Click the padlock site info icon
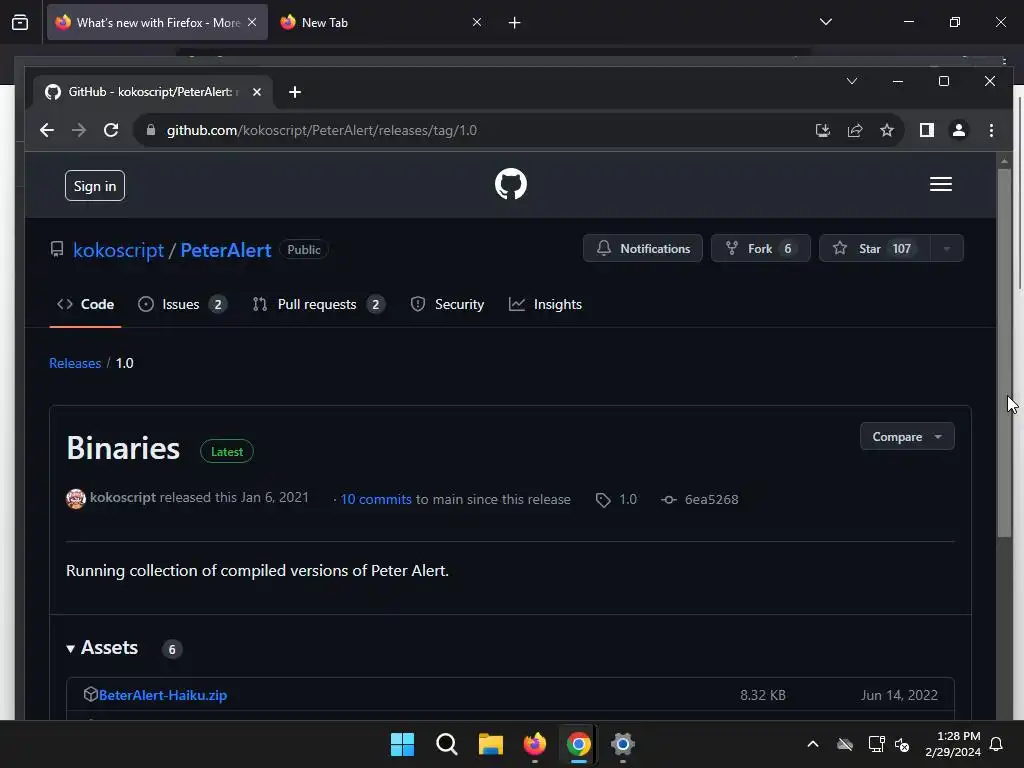The image size is (1024, 768). pyautogui.click(x=151, y=130)
